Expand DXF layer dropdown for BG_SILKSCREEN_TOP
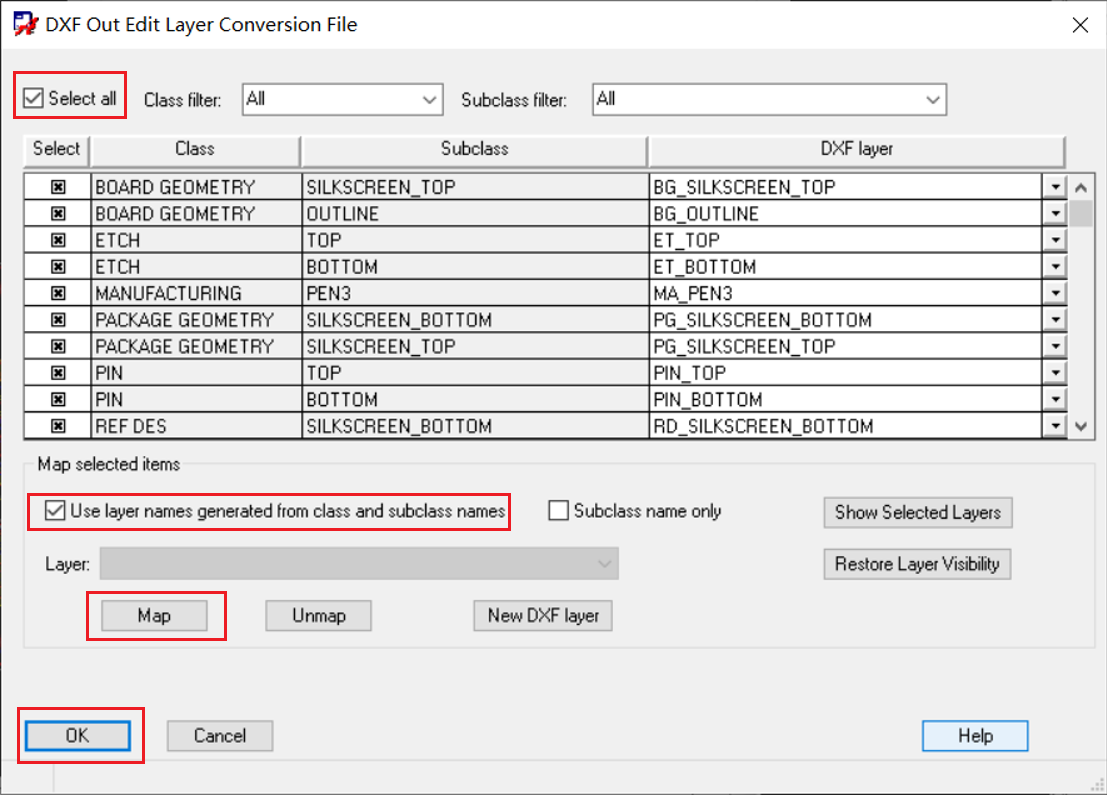The height and width of the screenshot is (795, 1107). pyautogui.click(x=1053, y=187)
